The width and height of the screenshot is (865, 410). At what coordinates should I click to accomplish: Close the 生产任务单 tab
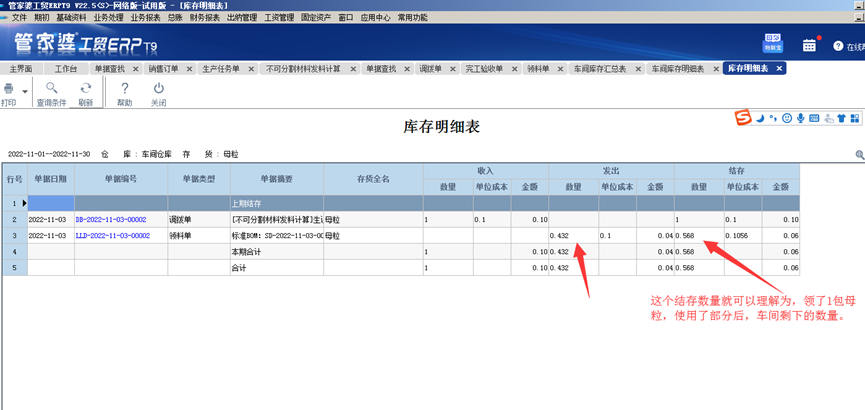(250, 69)
